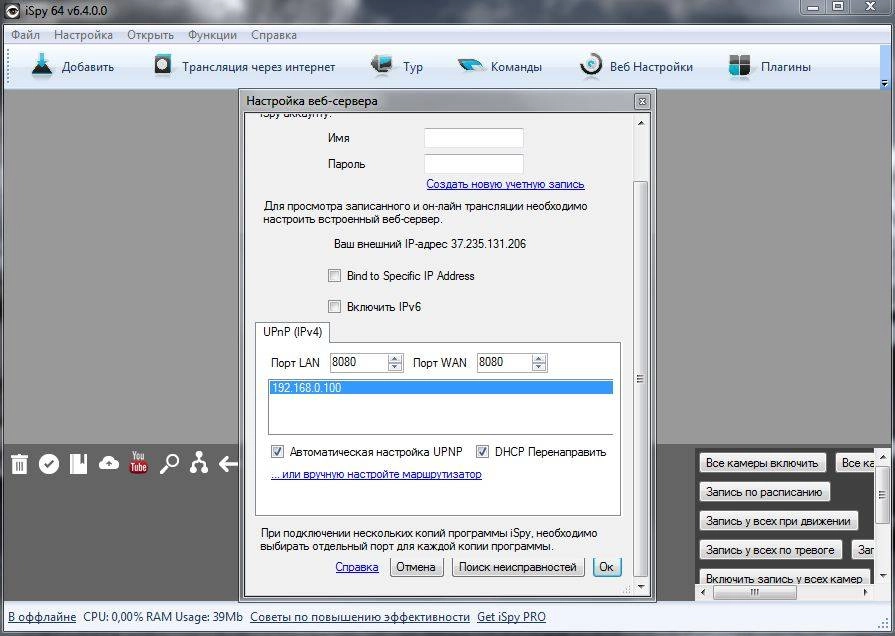895x636 pixels.
Task: Click Включить запись у всех камер button
Action: click(x=784, y=578)
